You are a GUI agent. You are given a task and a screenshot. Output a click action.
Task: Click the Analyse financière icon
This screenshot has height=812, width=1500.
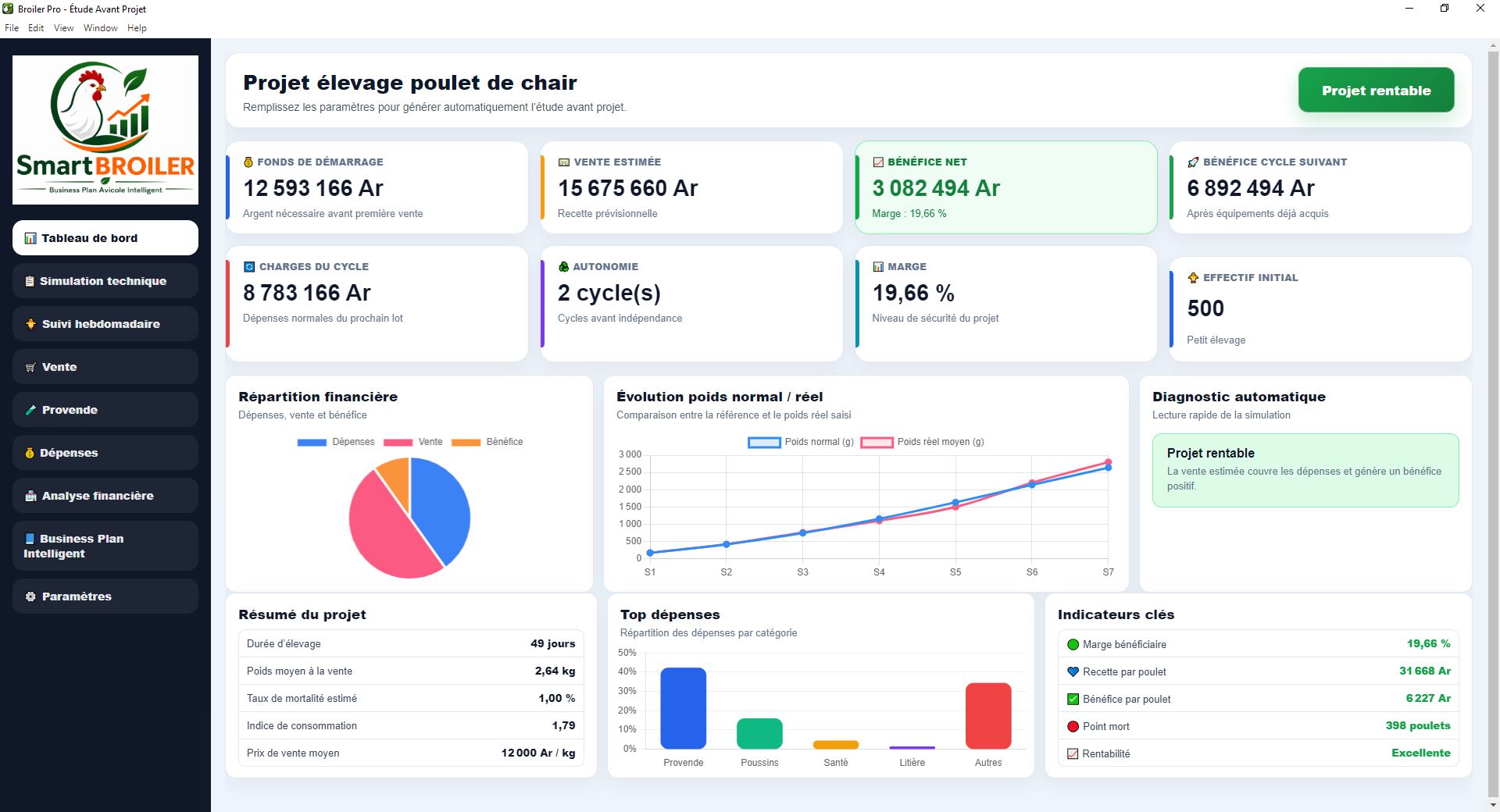click(x=30, y=496)
